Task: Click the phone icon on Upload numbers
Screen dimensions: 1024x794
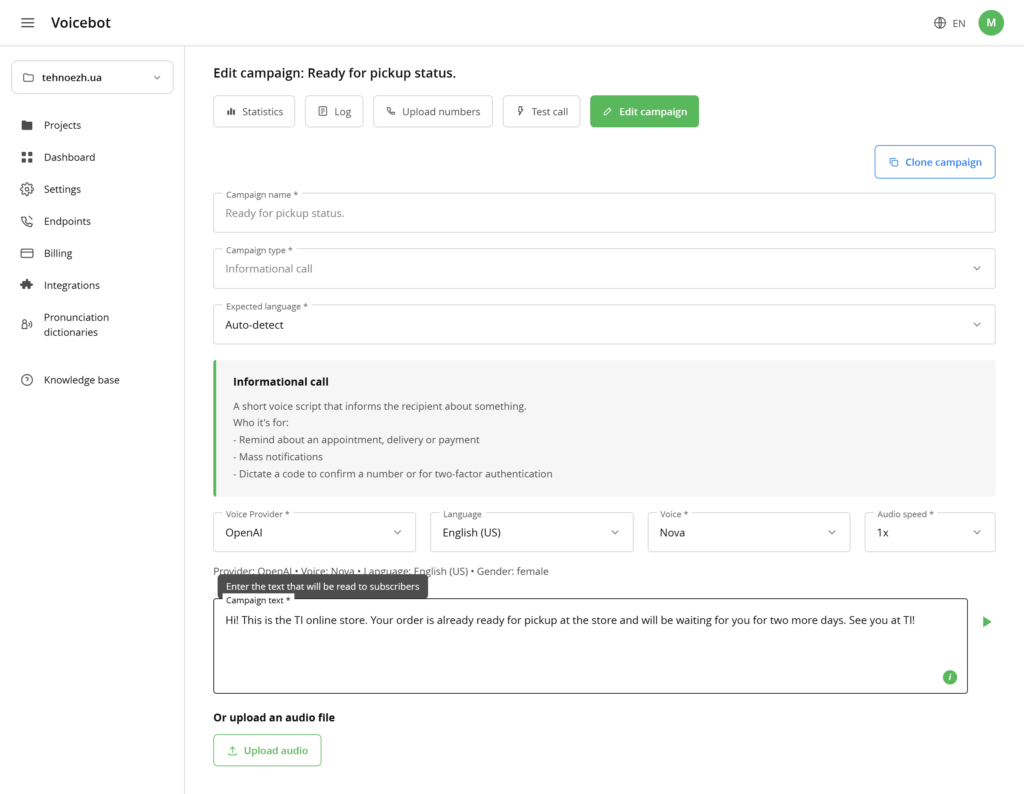Action: [x=391, y=112]
